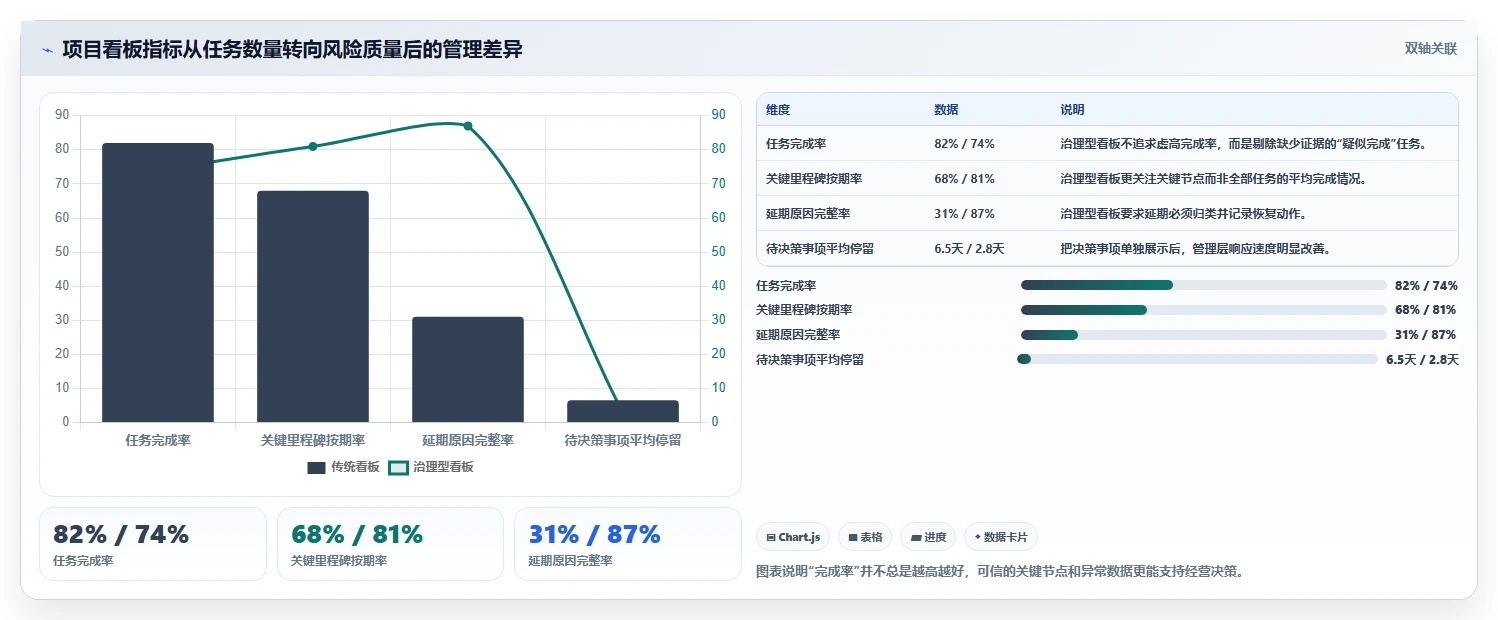Click the 双轴关联 label in header
This screenshot has height=620, width=1498.
coord(1431,49)
